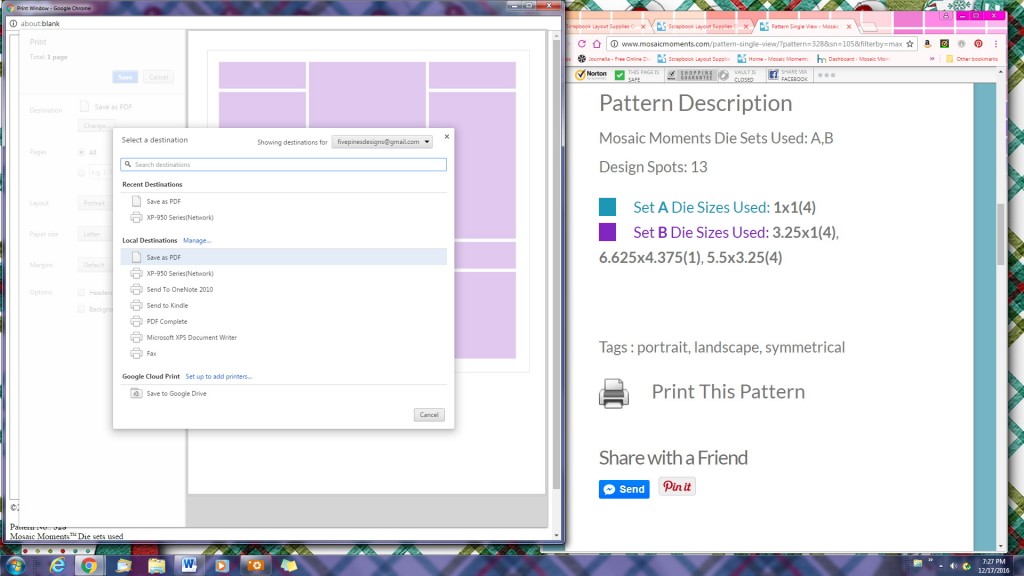Viewport: 1024px width, 576px height.
Task: Switch to the middle Scrapbook Layout Supplies tab
Action: coord(701,26)
